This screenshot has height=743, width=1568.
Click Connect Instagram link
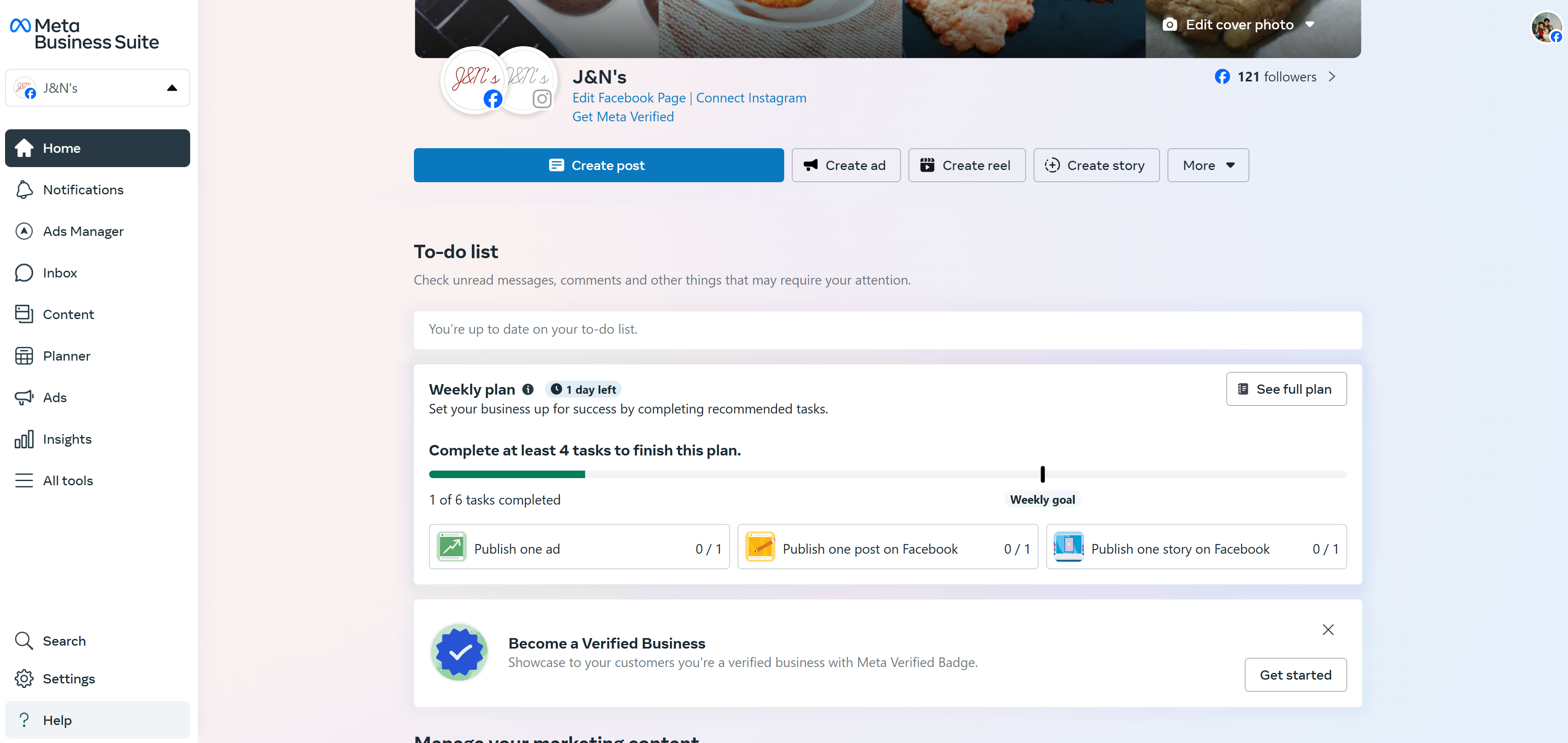tap(751, 97)
